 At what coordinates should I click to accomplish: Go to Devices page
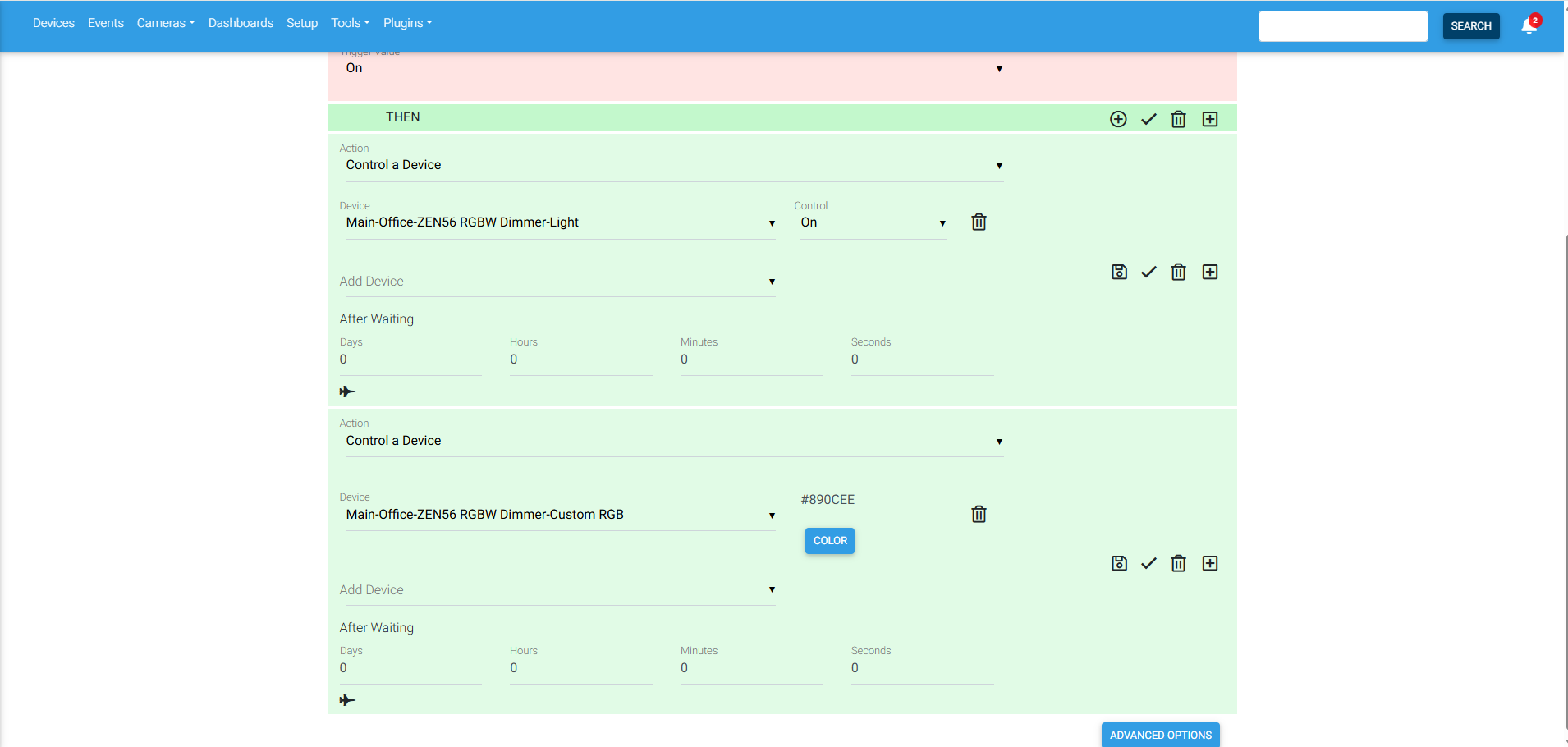tap(53, 23)
